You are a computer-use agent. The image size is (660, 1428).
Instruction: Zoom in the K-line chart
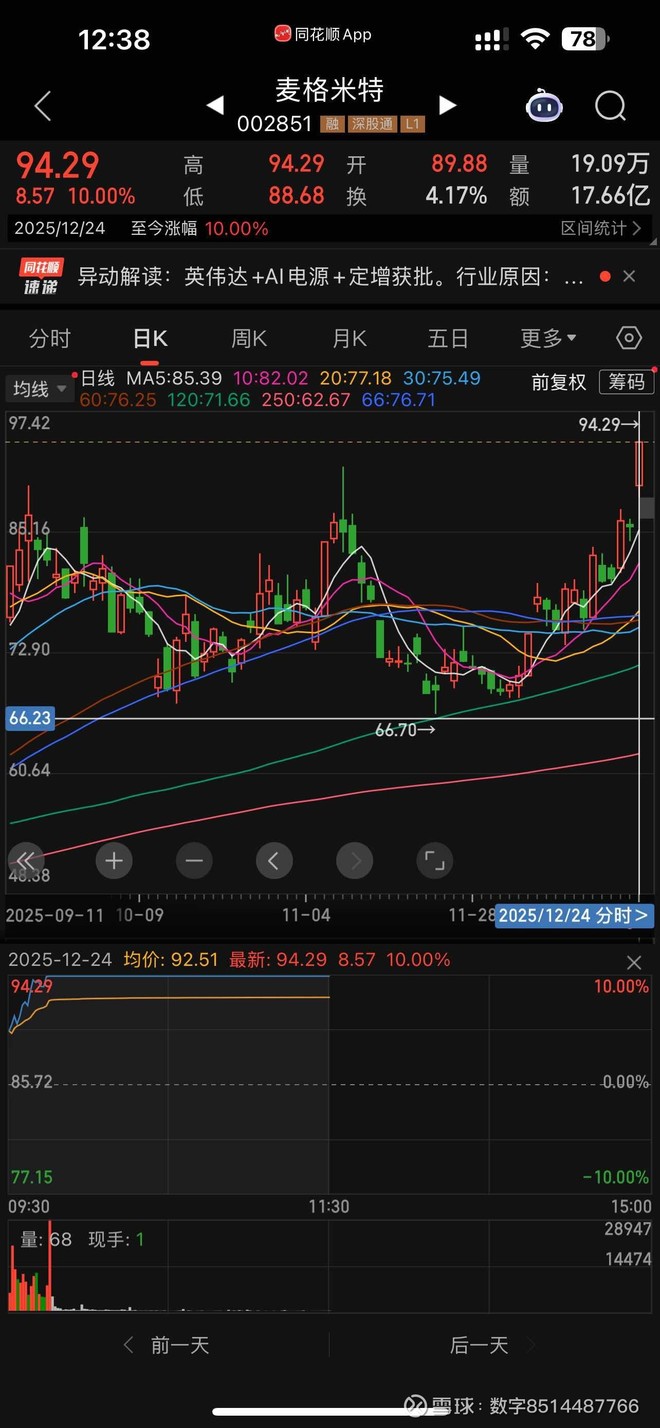click(113, 860)
